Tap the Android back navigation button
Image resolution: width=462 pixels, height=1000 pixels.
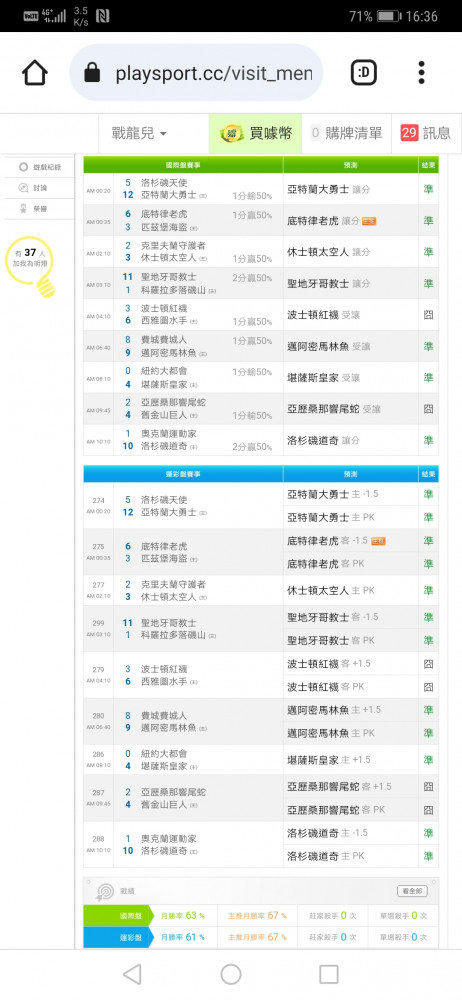tap(131, 974)
